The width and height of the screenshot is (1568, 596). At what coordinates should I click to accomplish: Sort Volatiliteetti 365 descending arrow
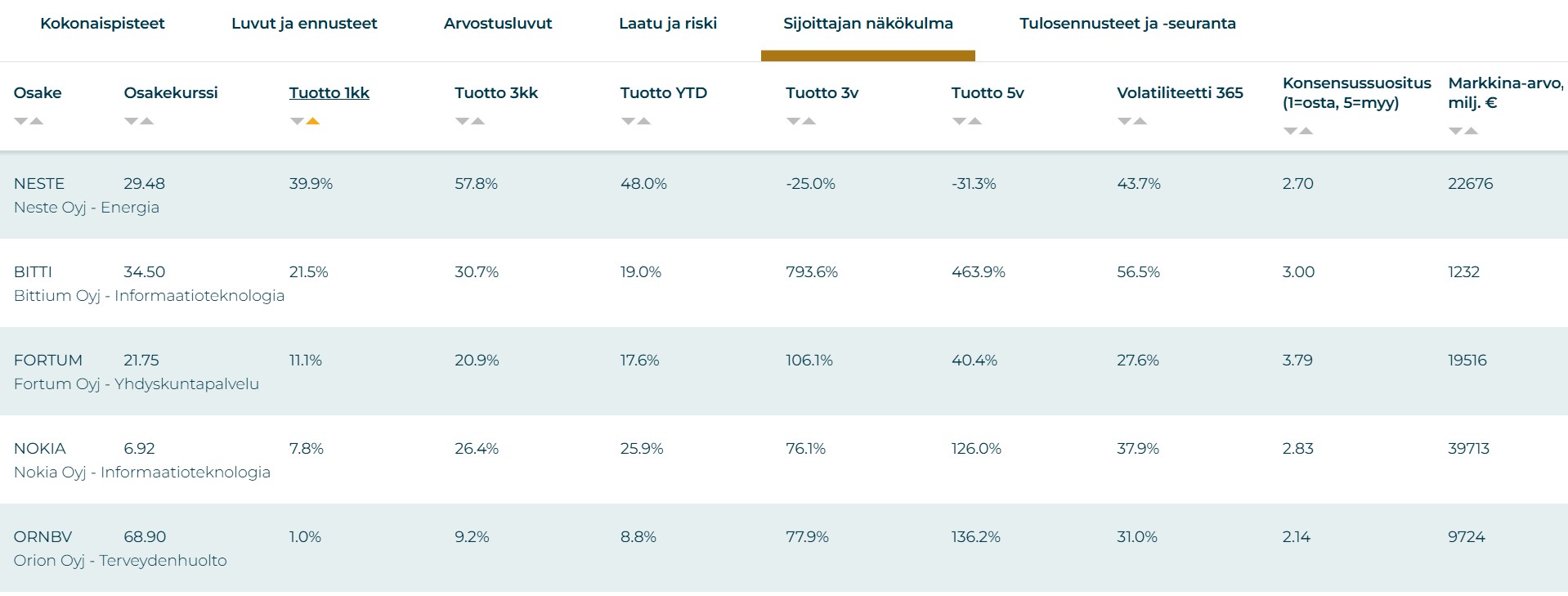[x=1125, y=121]
